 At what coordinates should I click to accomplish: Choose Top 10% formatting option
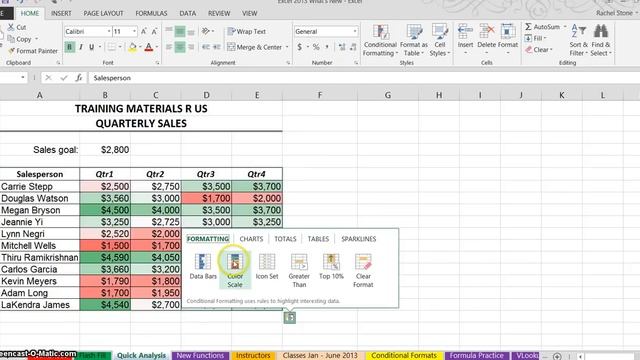pyautogui.click(x=331, y=267)
